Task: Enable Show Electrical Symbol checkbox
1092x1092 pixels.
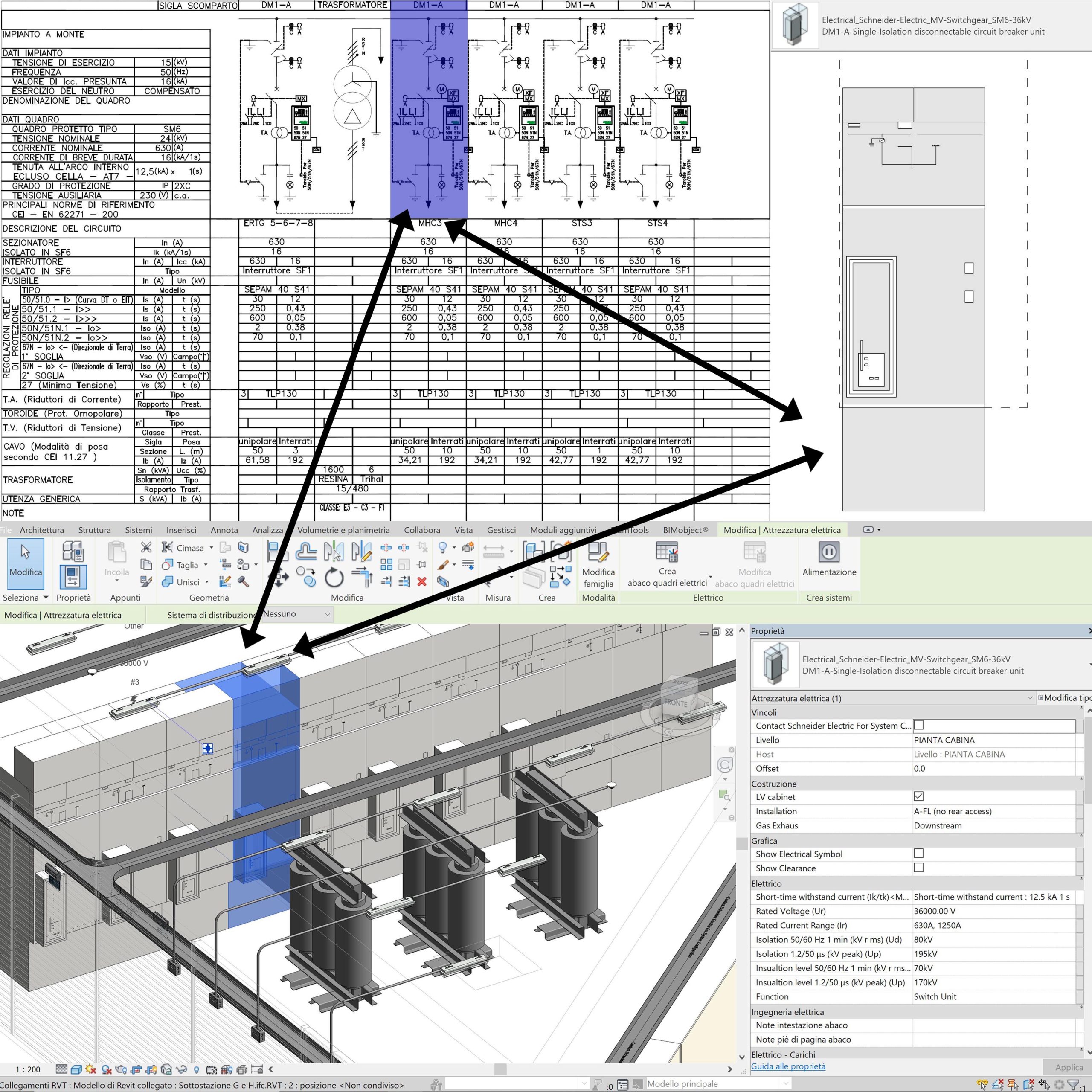Action: click(918, 854)
